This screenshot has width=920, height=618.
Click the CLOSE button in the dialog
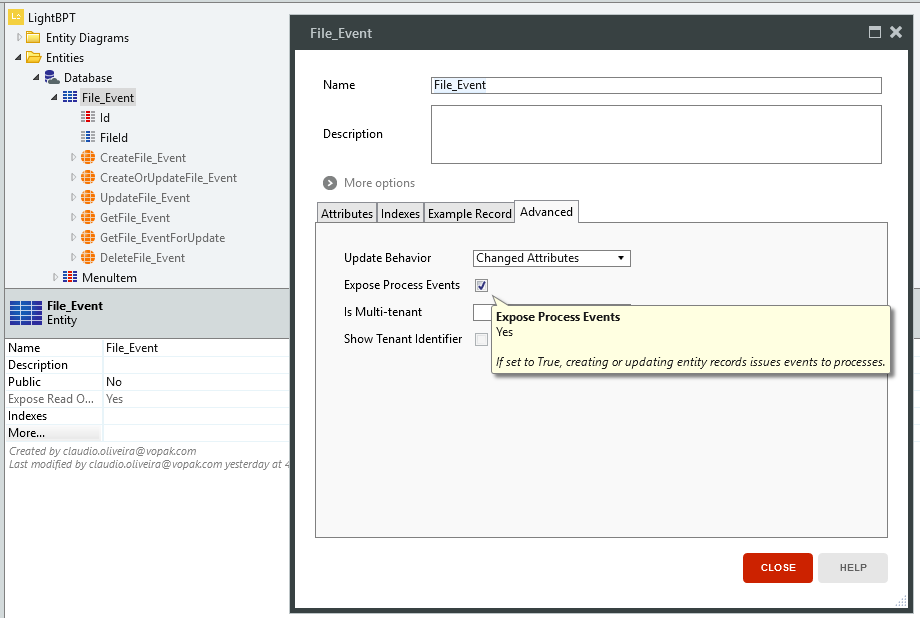[x=777, y=567]
